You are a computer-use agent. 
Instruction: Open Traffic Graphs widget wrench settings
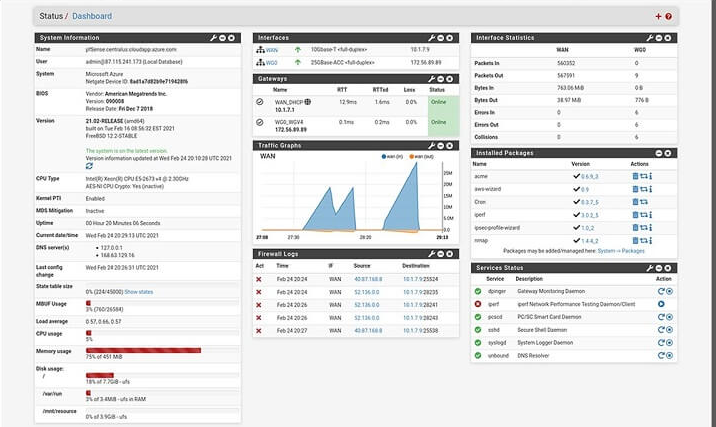(431, 145)
